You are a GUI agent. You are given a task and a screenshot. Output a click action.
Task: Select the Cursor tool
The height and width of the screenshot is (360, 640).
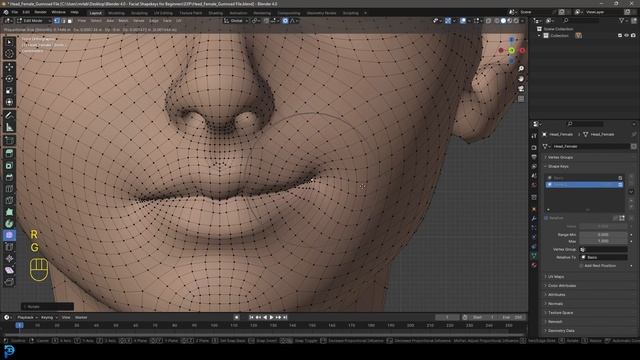click(9, 53)
